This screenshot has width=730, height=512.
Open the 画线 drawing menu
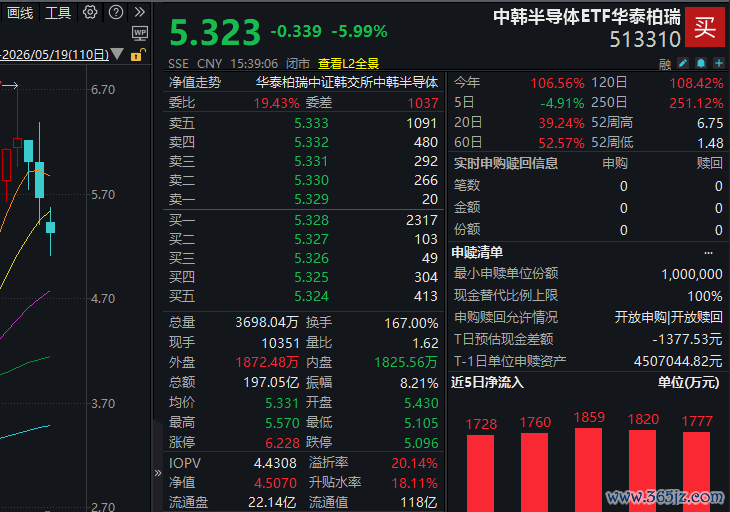(20, 13)
